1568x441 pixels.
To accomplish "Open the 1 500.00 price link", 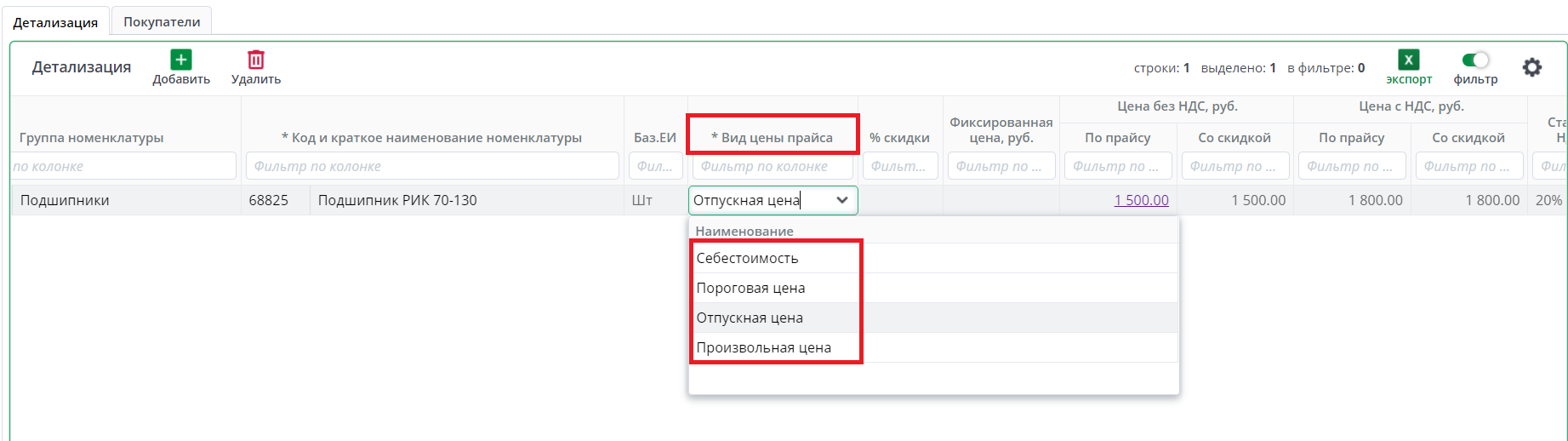I will 1141,200.
